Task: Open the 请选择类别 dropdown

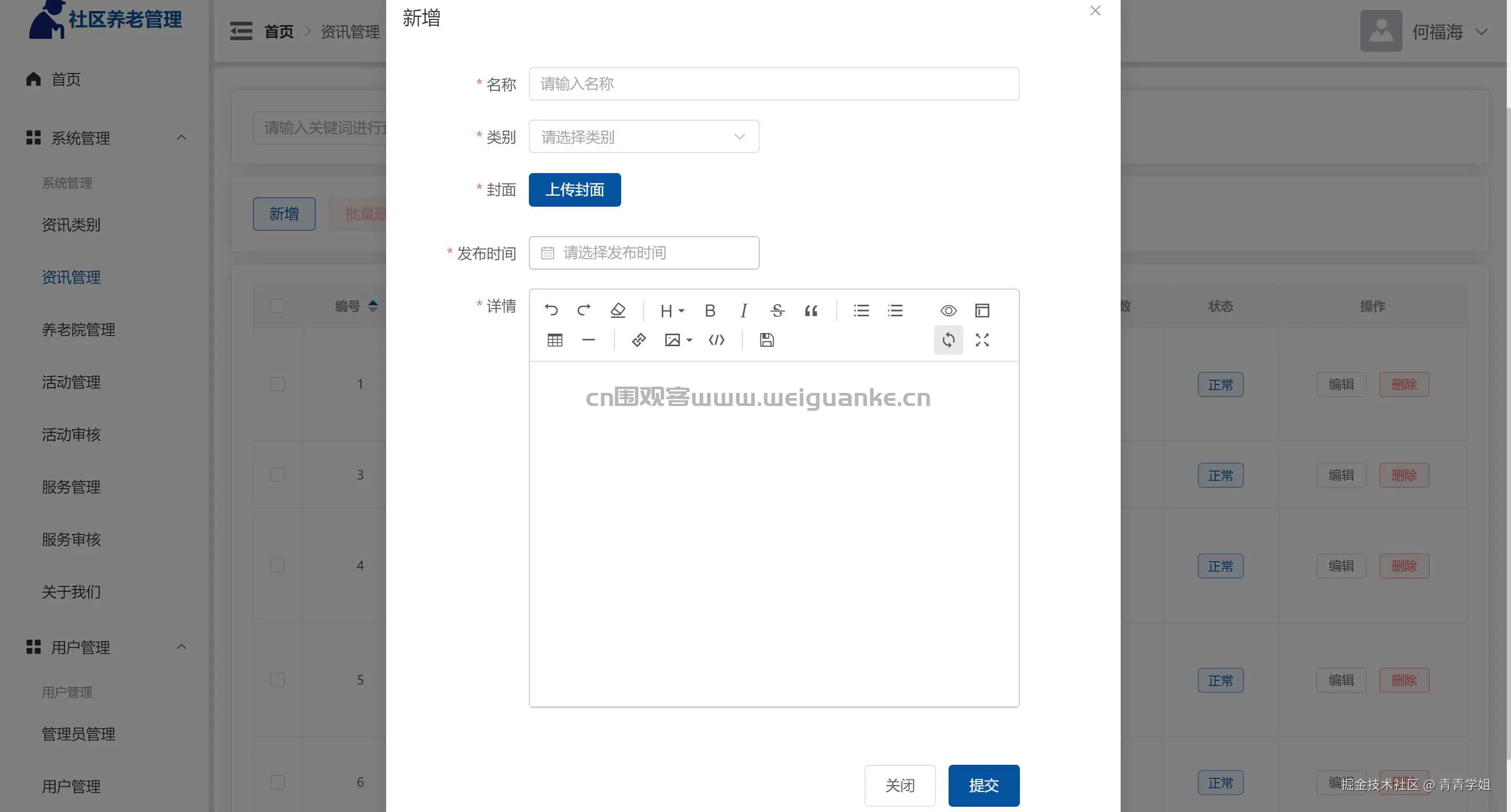Action: (x=643, y=136)
